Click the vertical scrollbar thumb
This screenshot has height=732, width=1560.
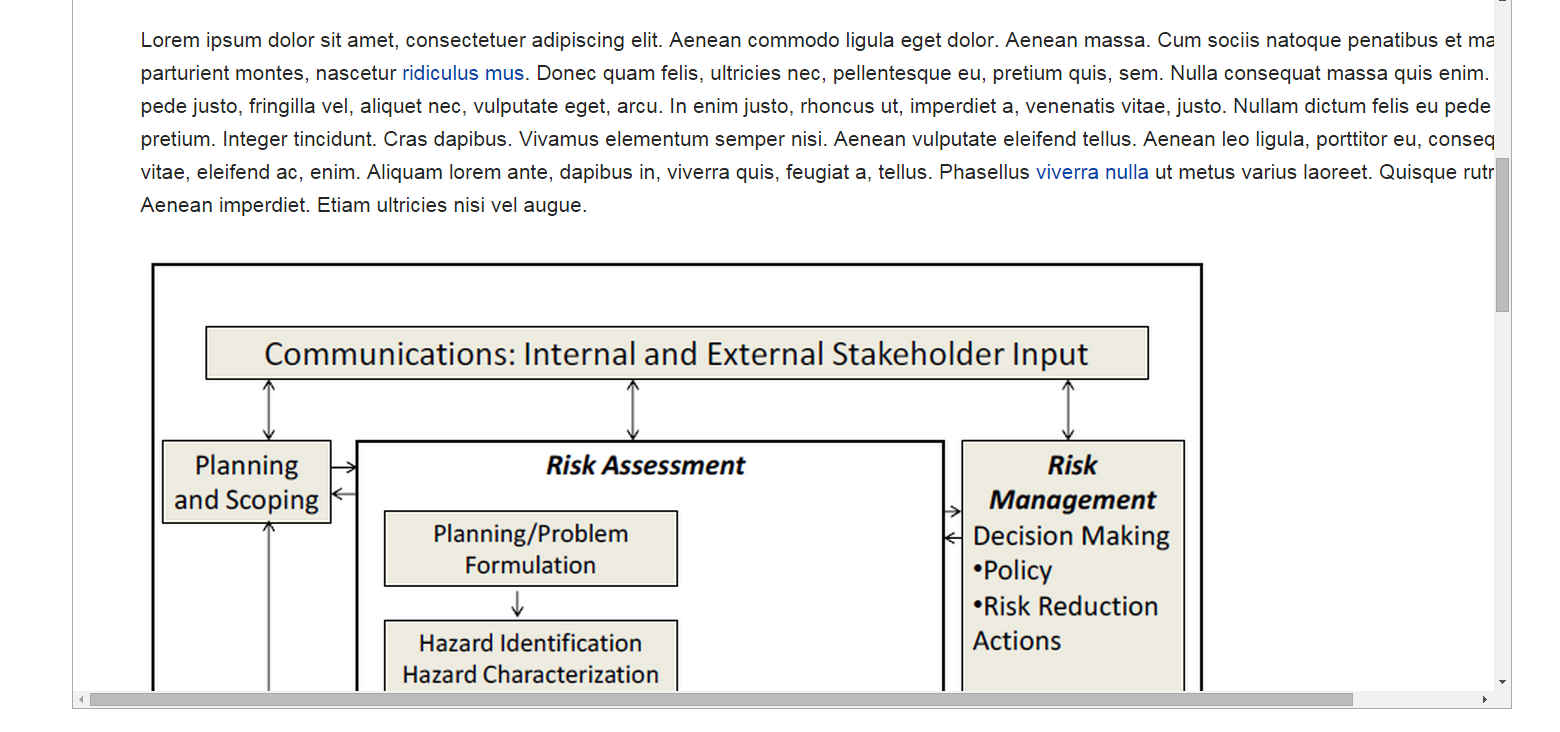(1502, 234)
